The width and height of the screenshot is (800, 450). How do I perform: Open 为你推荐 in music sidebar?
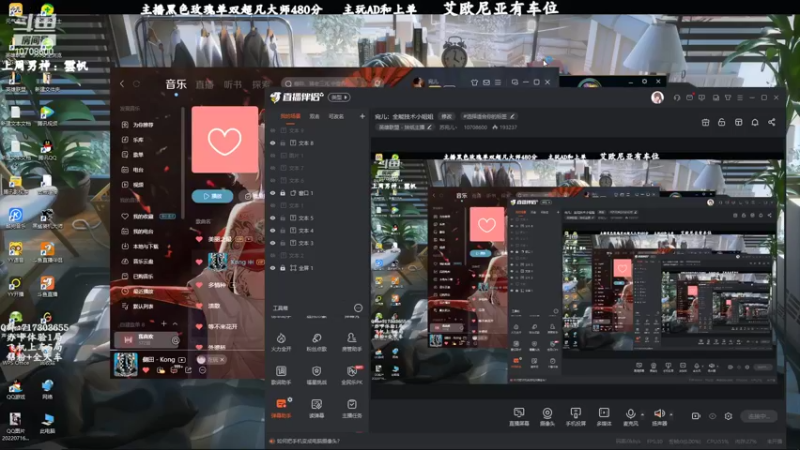[x=138, y=124]
